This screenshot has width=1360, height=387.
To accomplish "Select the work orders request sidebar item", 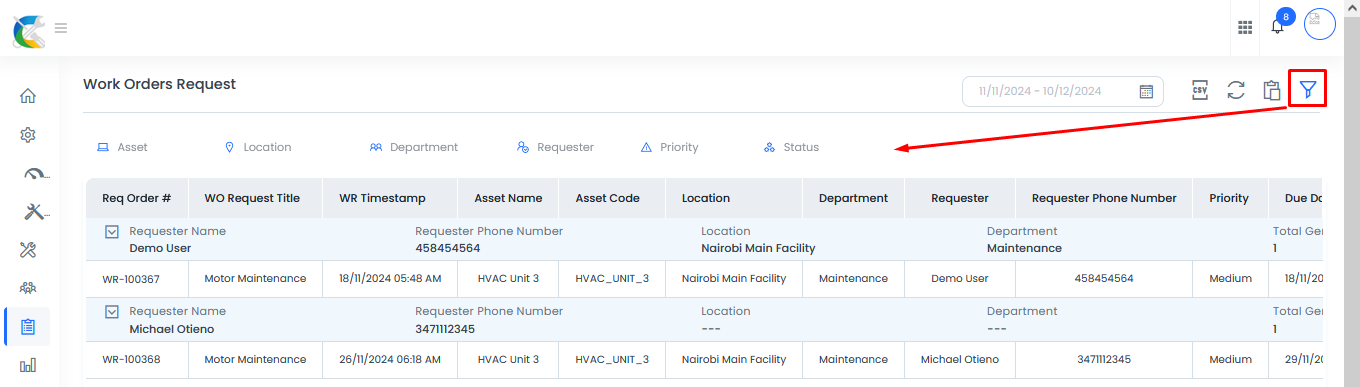I will pyautogui.click(x=28, y=326).
